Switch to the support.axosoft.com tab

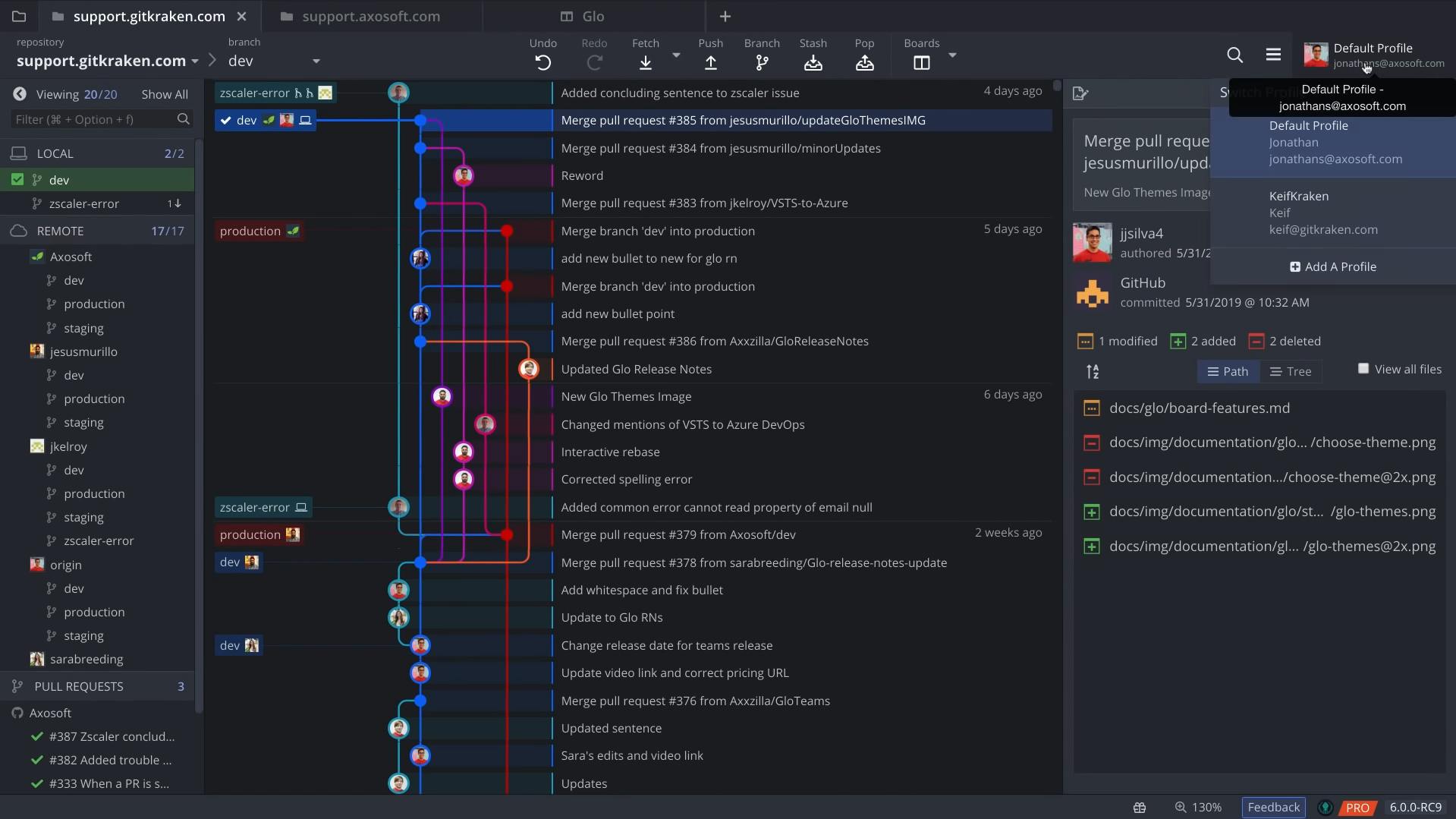(x=371, y=16)
